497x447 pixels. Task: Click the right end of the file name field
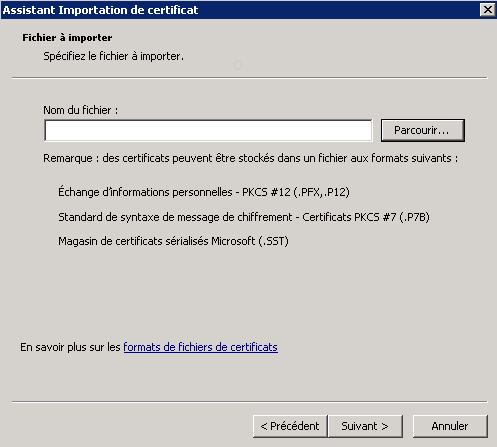click(x=365, y=130)
